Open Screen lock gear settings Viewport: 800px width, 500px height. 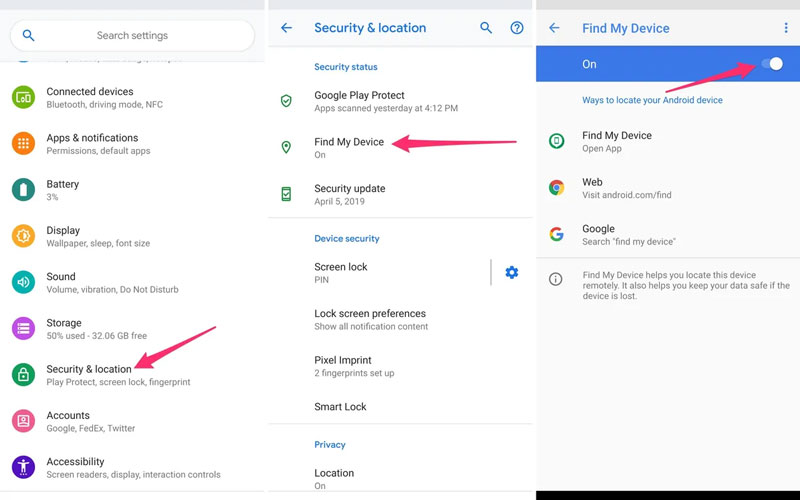point(512,272)
